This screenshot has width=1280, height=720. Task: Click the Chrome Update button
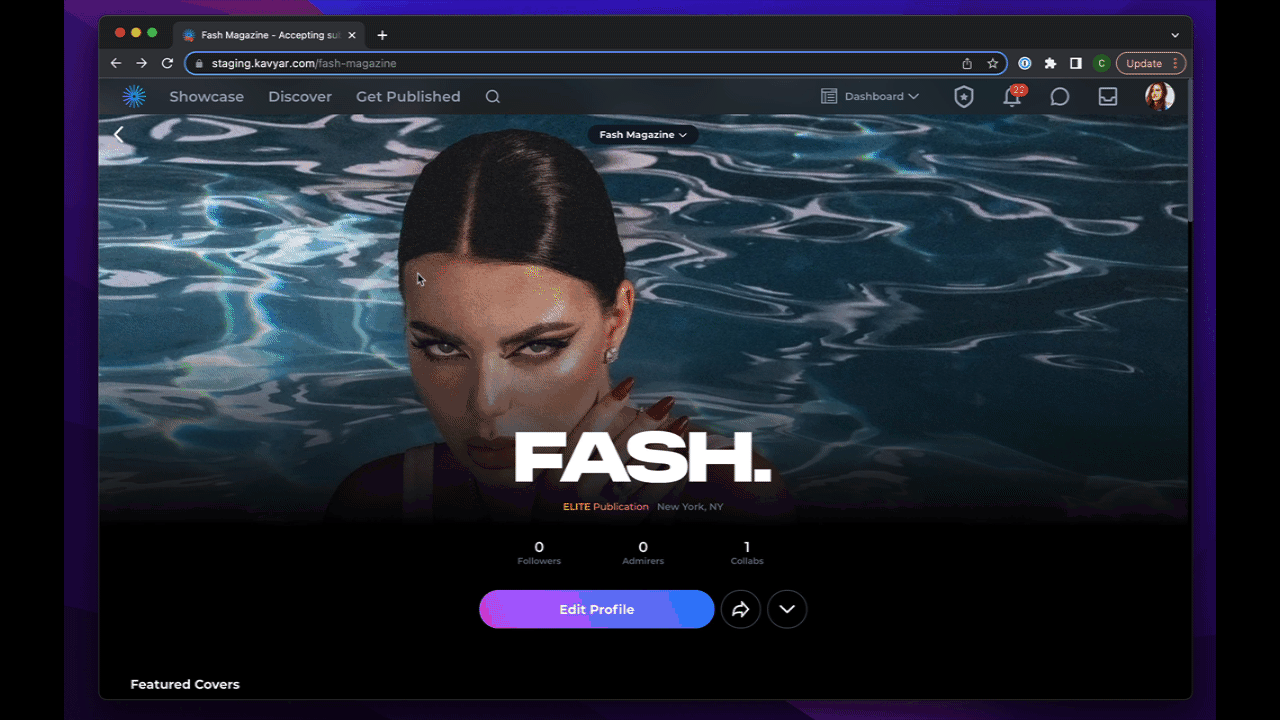click(1151, 63)
